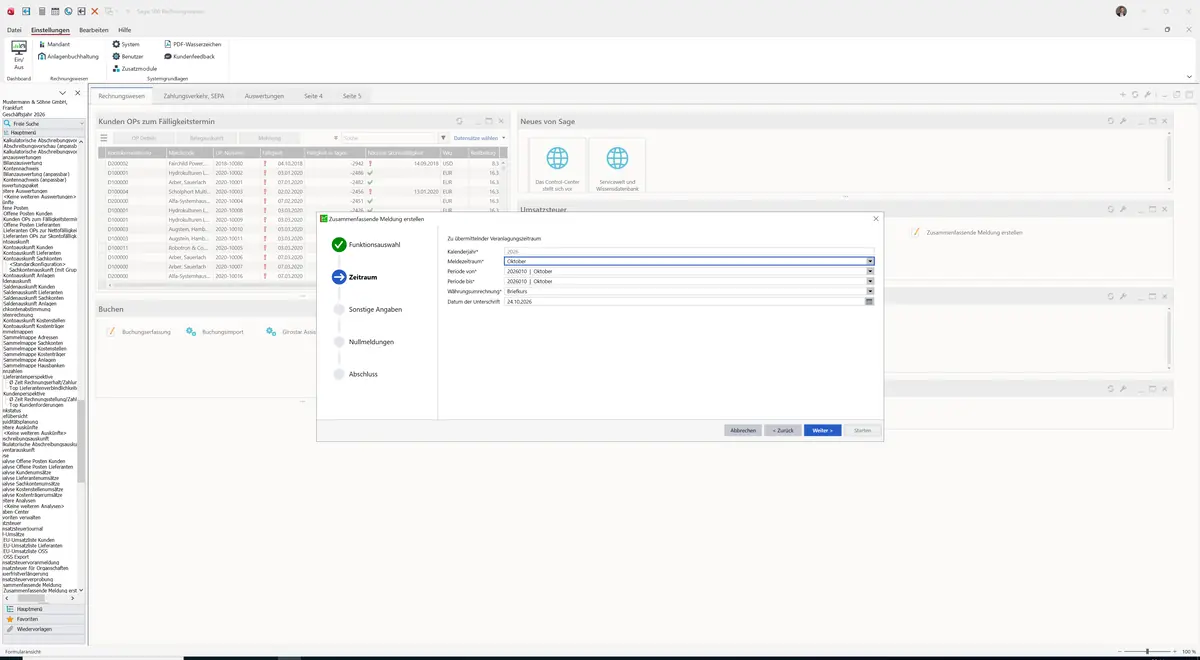Open the Periode bis dropdown
1200x660 pixels.
[870, 281]
